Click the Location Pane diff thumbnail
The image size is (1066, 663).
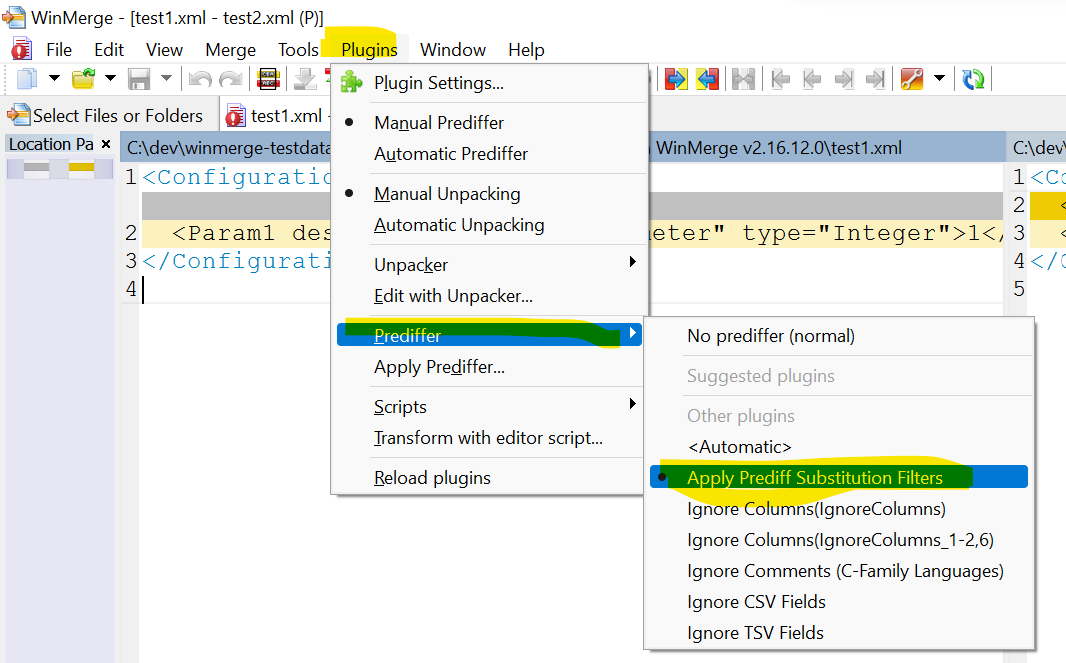(59, 168)
